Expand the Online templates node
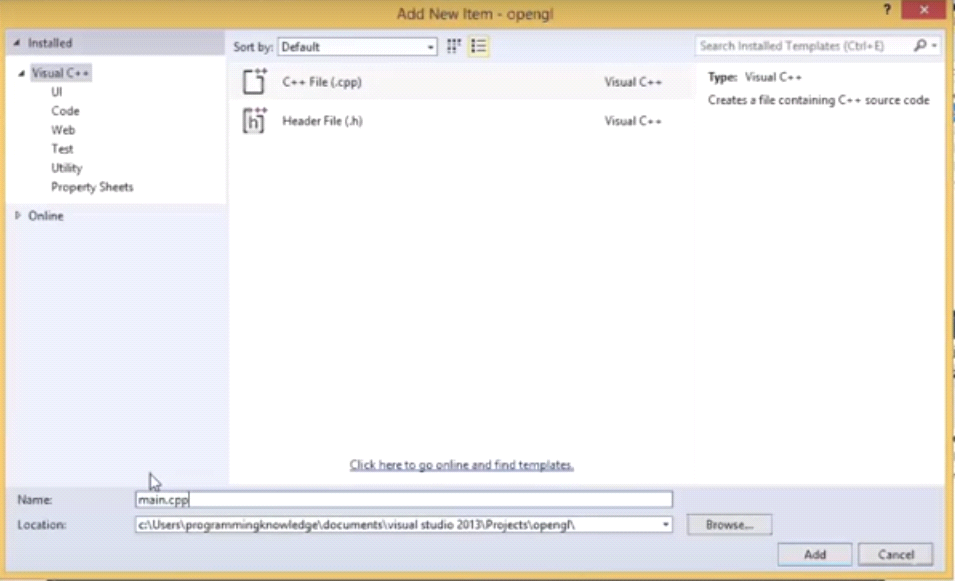955x581 pixels. 18,215
